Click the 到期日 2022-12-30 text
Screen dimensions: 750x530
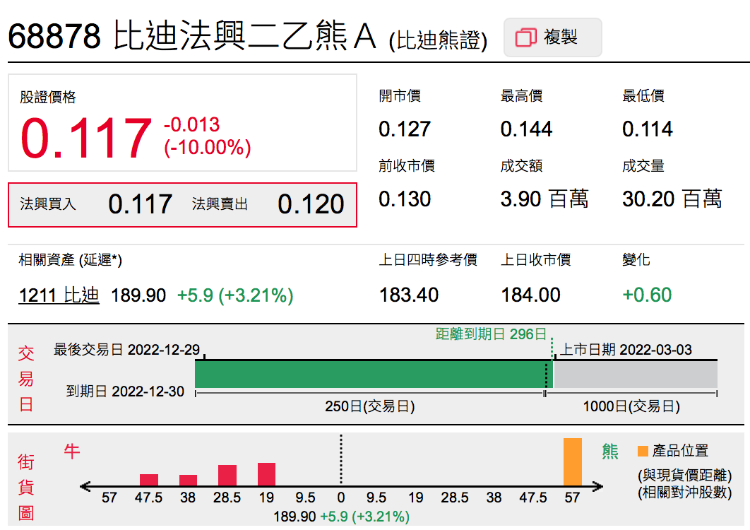[125, 391]
